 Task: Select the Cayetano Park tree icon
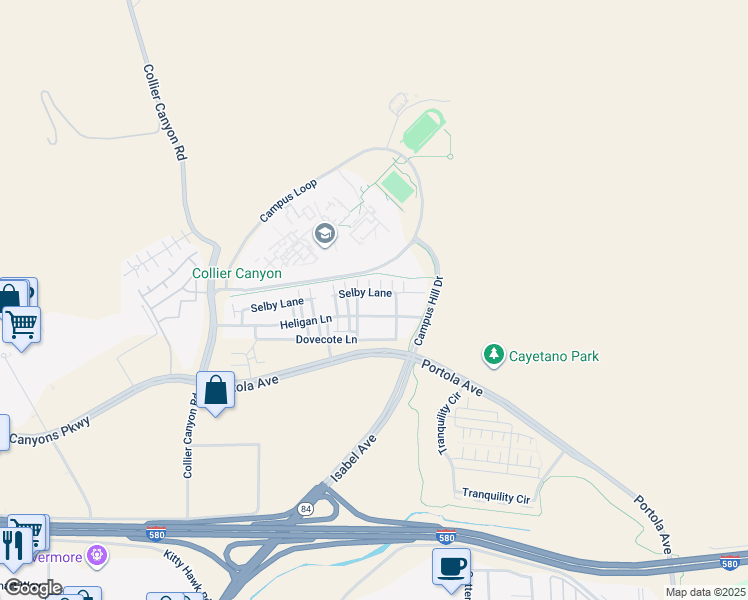coord(494,355)
